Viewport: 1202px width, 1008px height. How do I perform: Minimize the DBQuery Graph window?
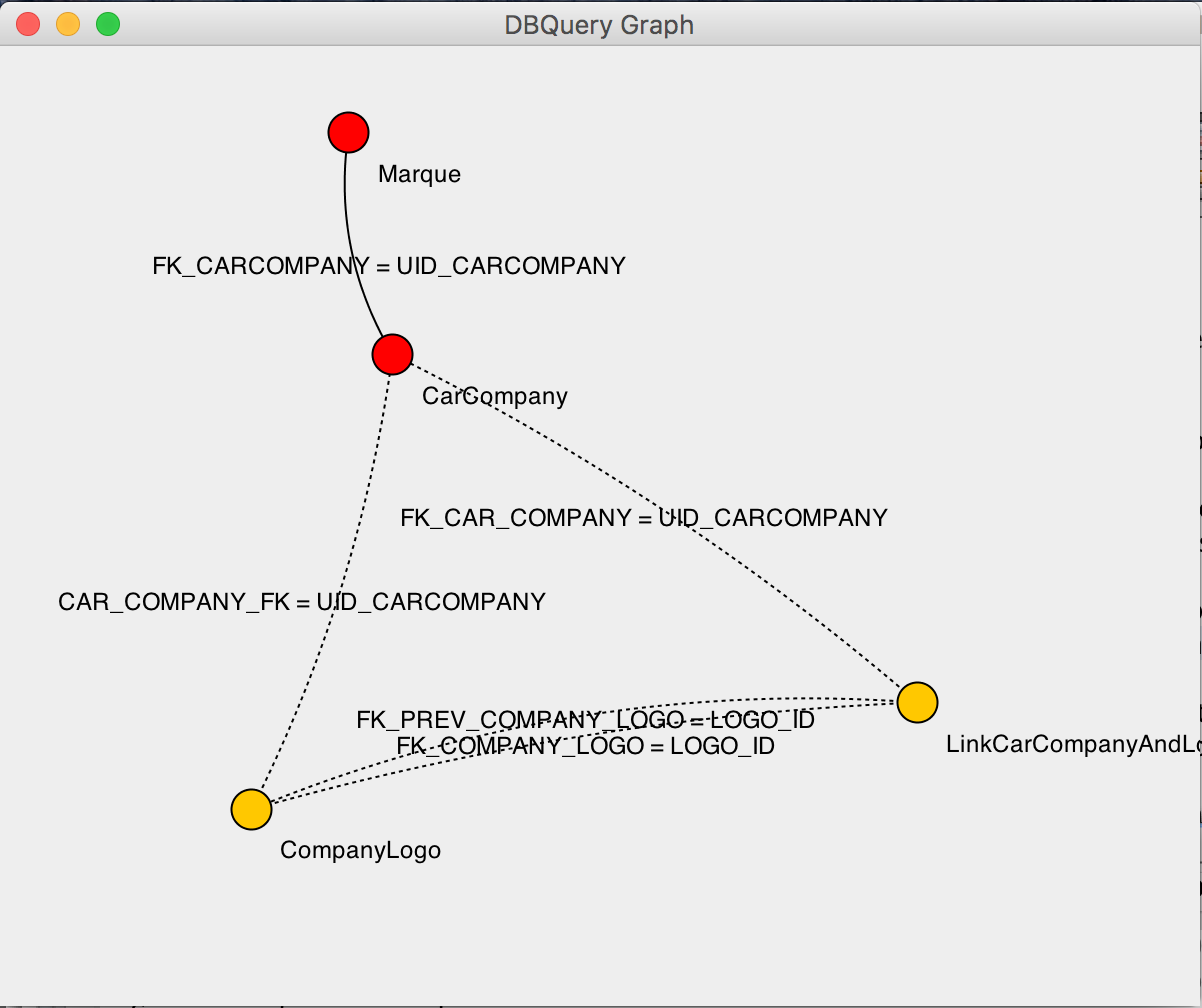(68, 25)
